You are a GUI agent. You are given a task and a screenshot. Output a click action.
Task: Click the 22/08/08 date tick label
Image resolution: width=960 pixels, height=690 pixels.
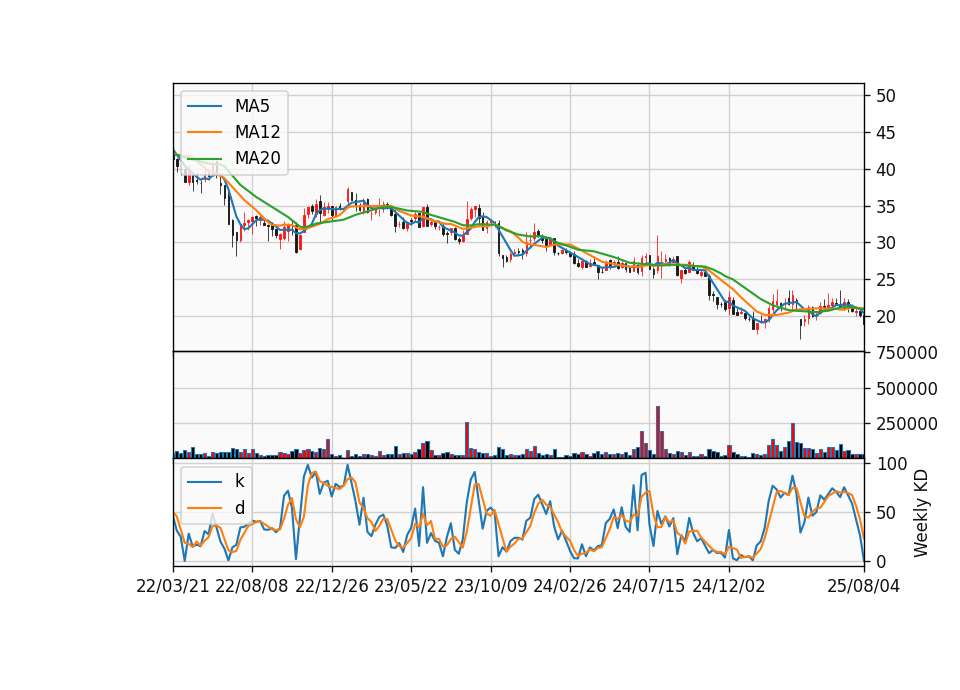252,586
